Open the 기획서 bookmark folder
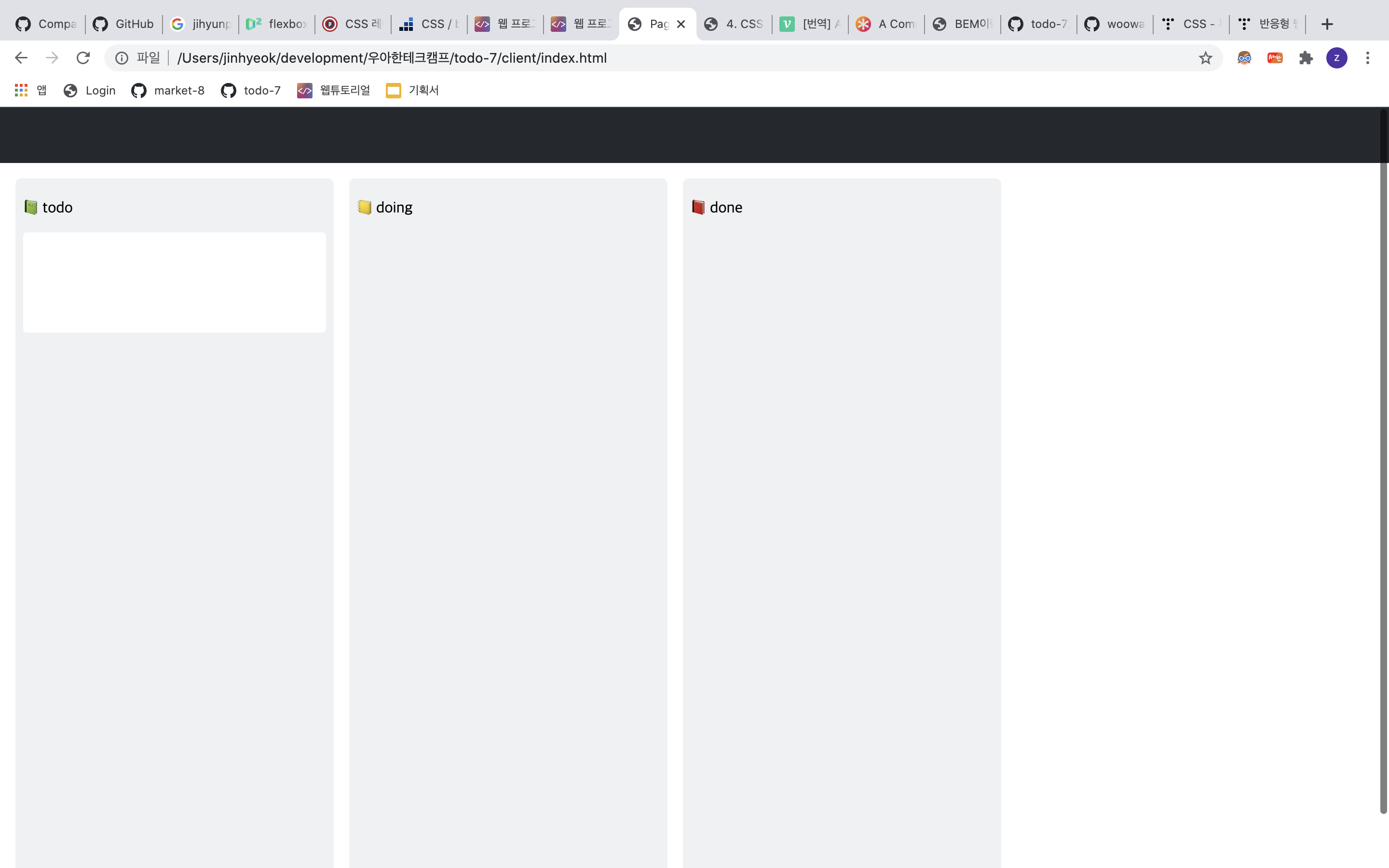Screen dimensions: 1389x868 pyautogui.click(x=412, y=90)
